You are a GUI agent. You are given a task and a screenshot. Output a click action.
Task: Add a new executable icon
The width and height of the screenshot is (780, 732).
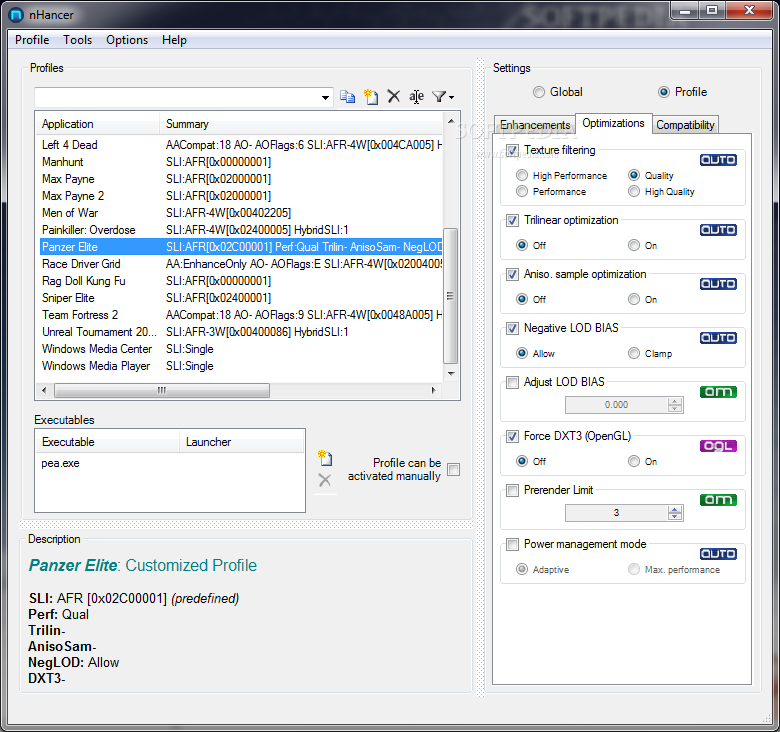tap(325, 458)
